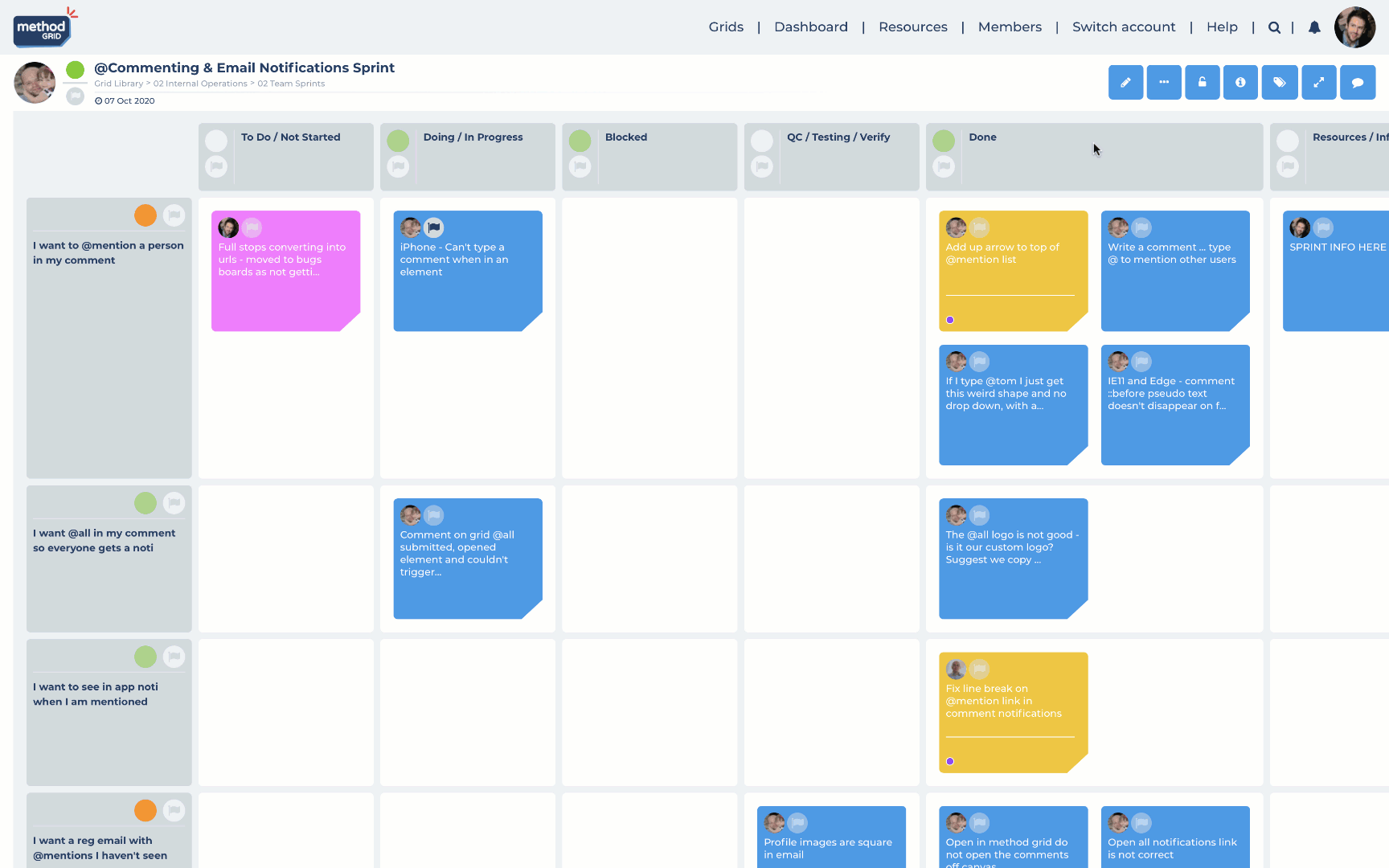The image size is (1389, 868).
Task: Open Resources menu item
Action: pos(913,27)
